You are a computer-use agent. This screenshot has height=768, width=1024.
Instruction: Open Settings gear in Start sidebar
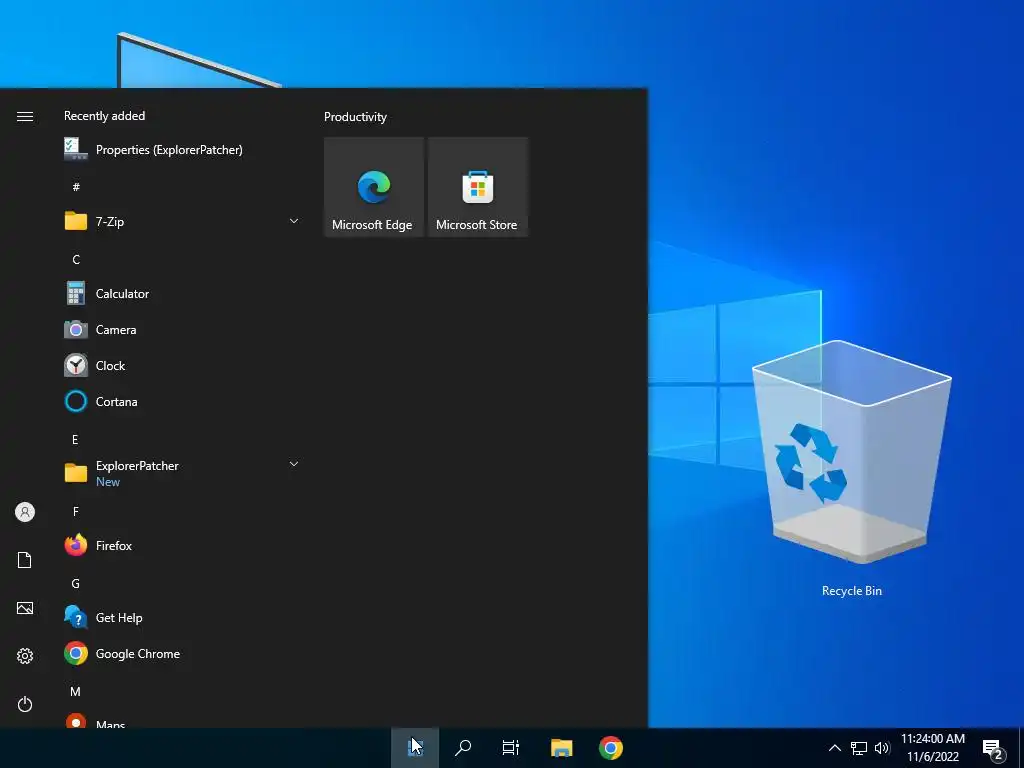(x=25, y=656)
